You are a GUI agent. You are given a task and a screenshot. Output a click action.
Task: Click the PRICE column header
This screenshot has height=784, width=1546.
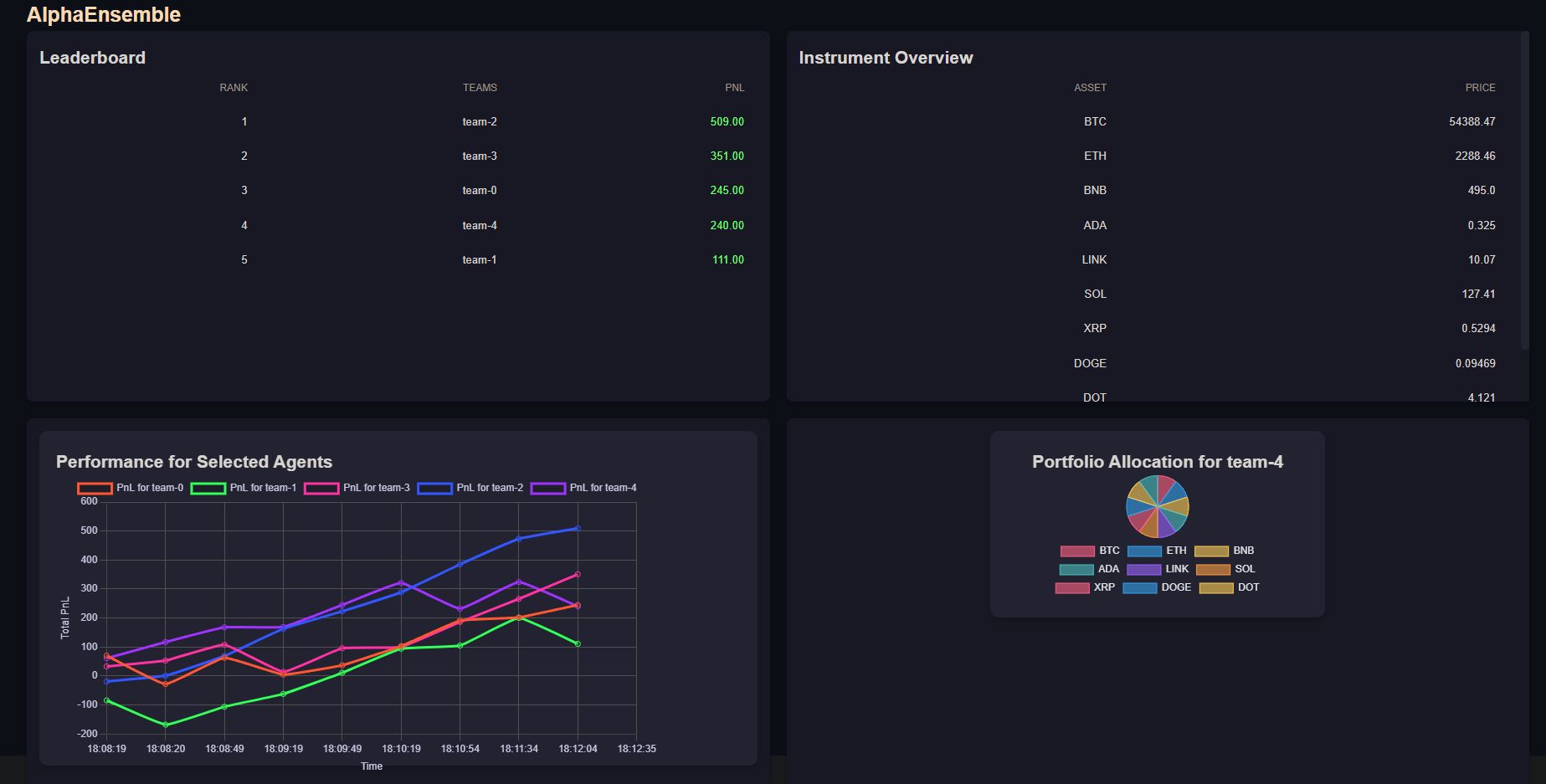click(x=1480, y=88)
